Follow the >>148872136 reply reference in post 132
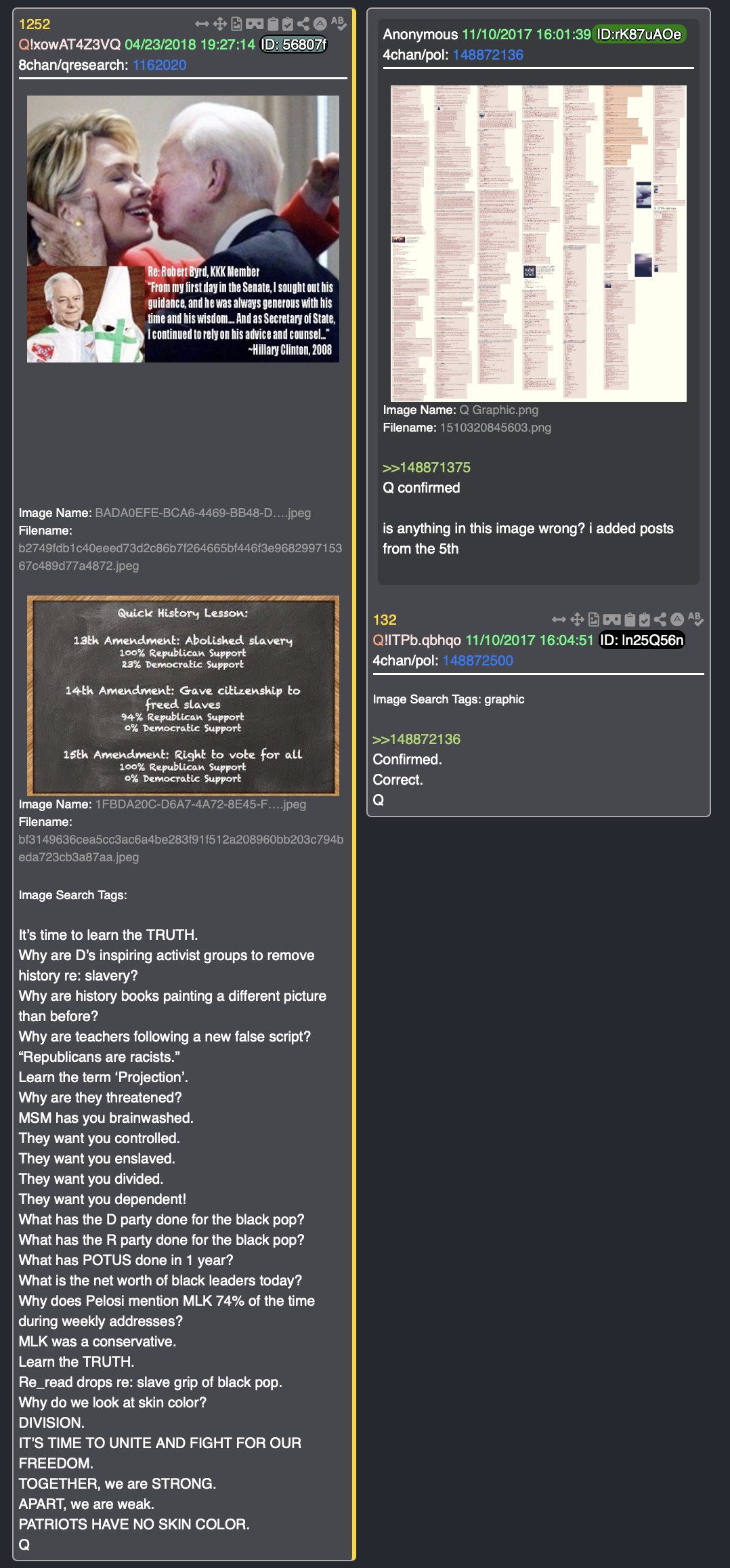 click(x=416, y=739)
